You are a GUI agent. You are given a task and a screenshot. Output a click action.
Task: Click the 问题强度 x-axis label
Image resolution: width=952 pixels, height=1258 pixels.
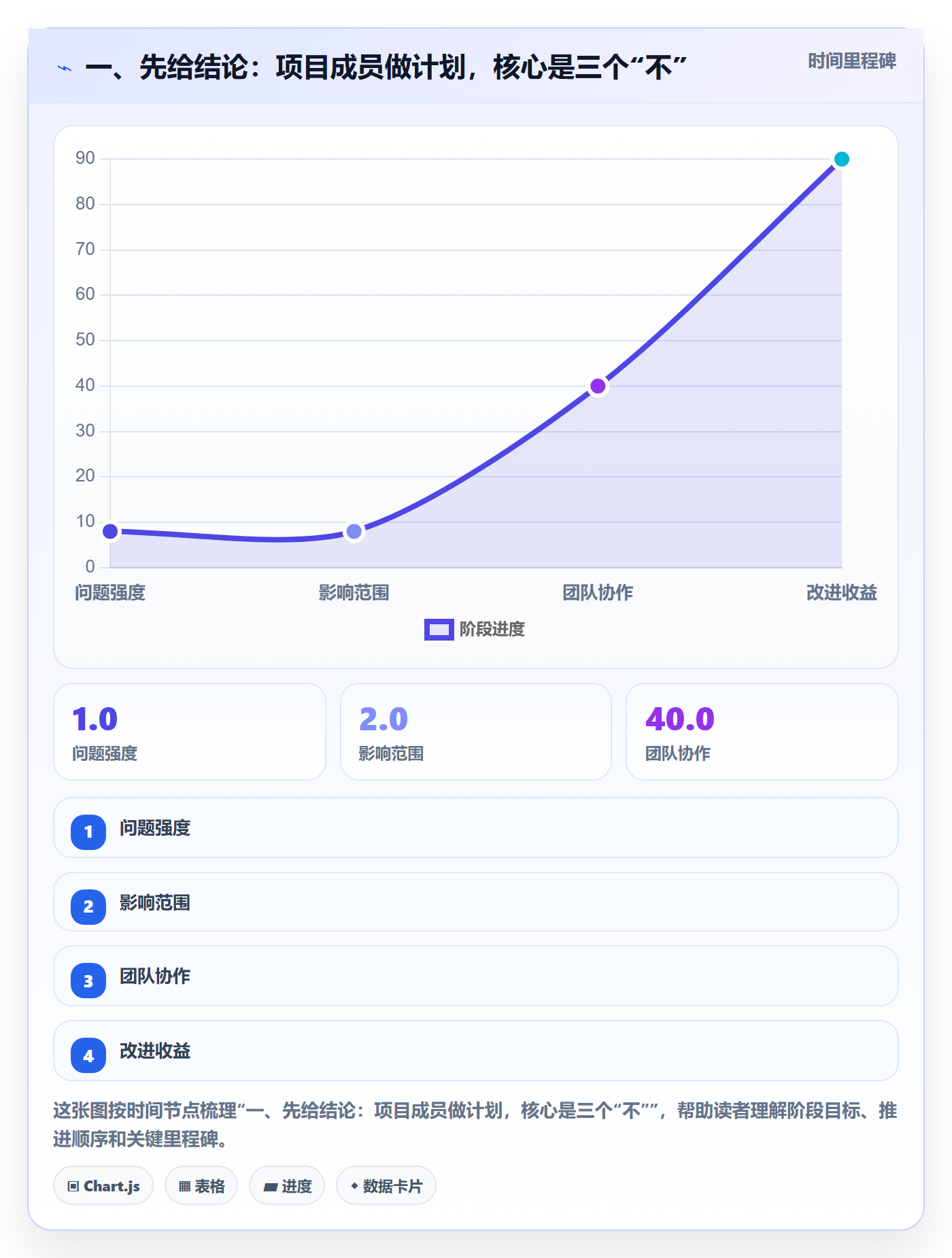click(110, 593)
